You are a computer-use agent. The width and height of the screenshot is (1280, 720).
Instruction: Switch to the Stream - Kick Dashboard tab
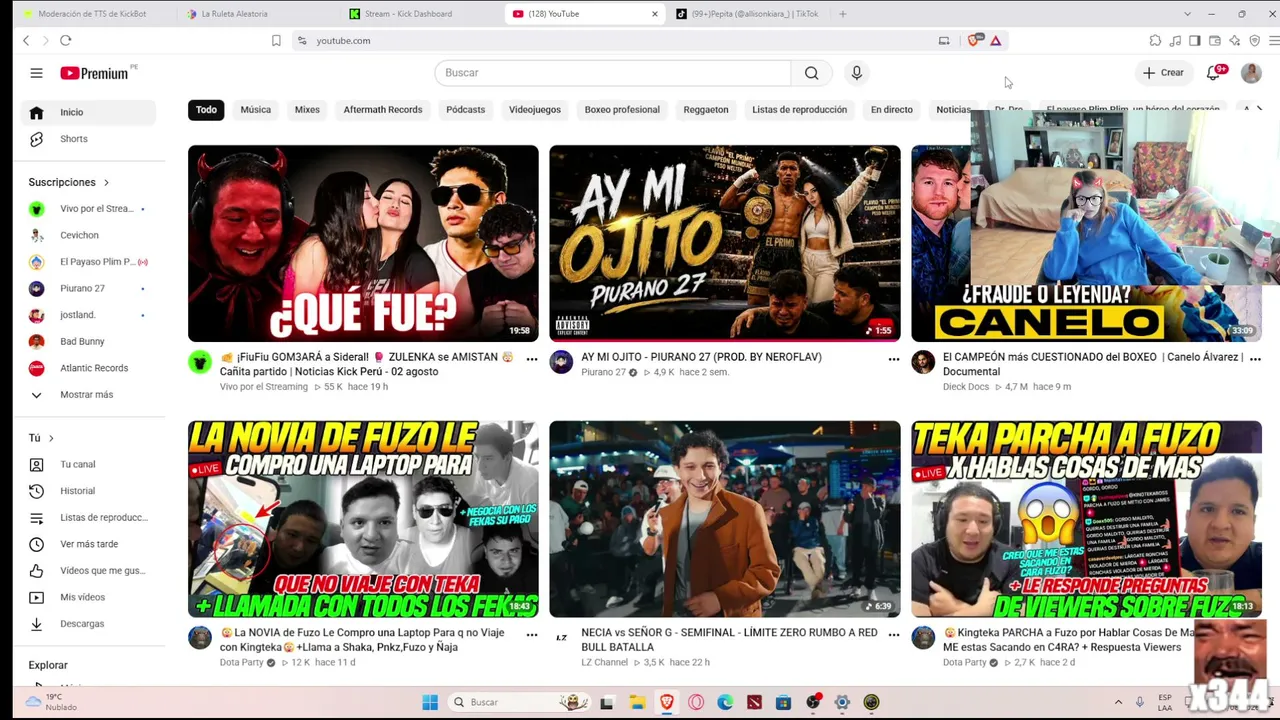pos(420,14)
